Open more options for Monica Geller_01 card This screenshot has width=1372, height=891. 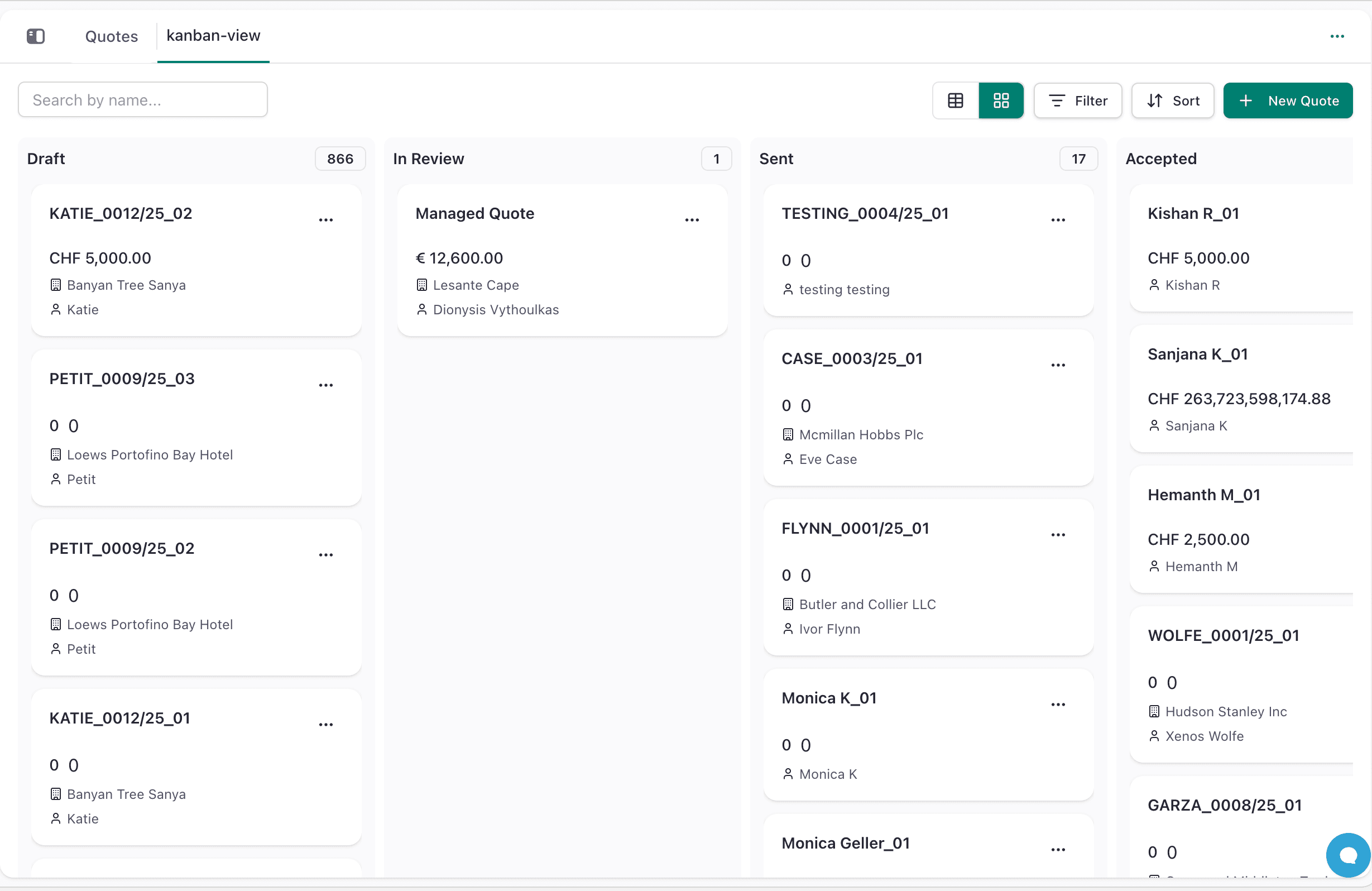pyautogui.click(x=1058, y=850)
